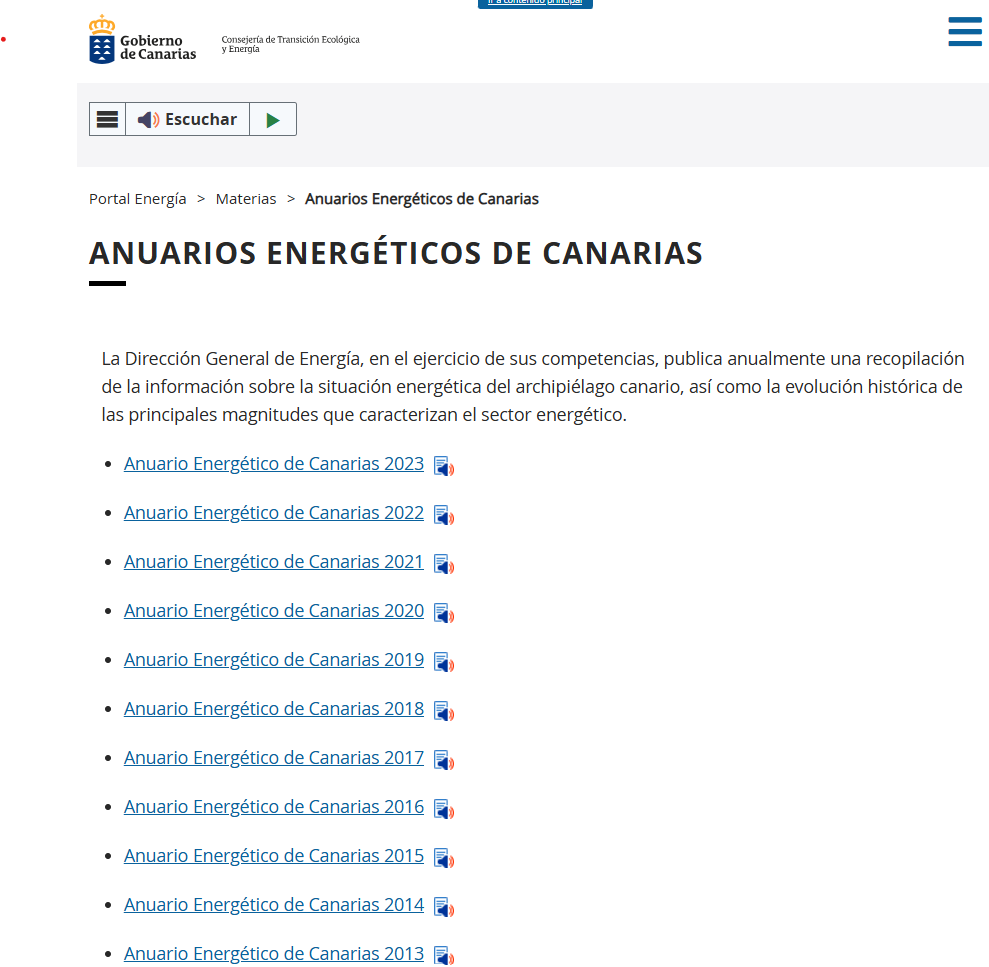
Task: Navigate to Portal Energía via breadcrumb
Action: (137, 198)
